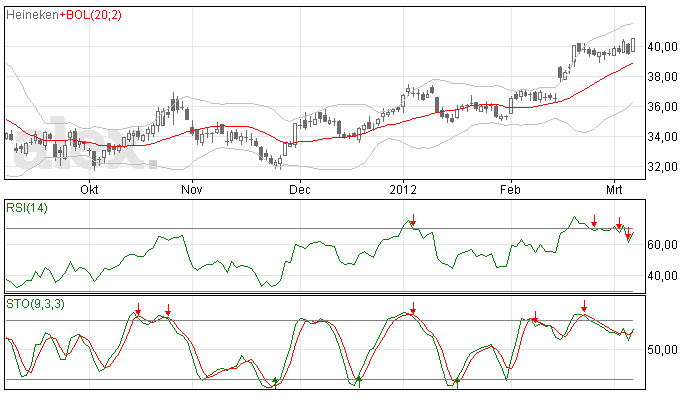The height and width of the screenshot is (399, 683).
Task: Click the Heineken chart title label
Action: (32, 15)
